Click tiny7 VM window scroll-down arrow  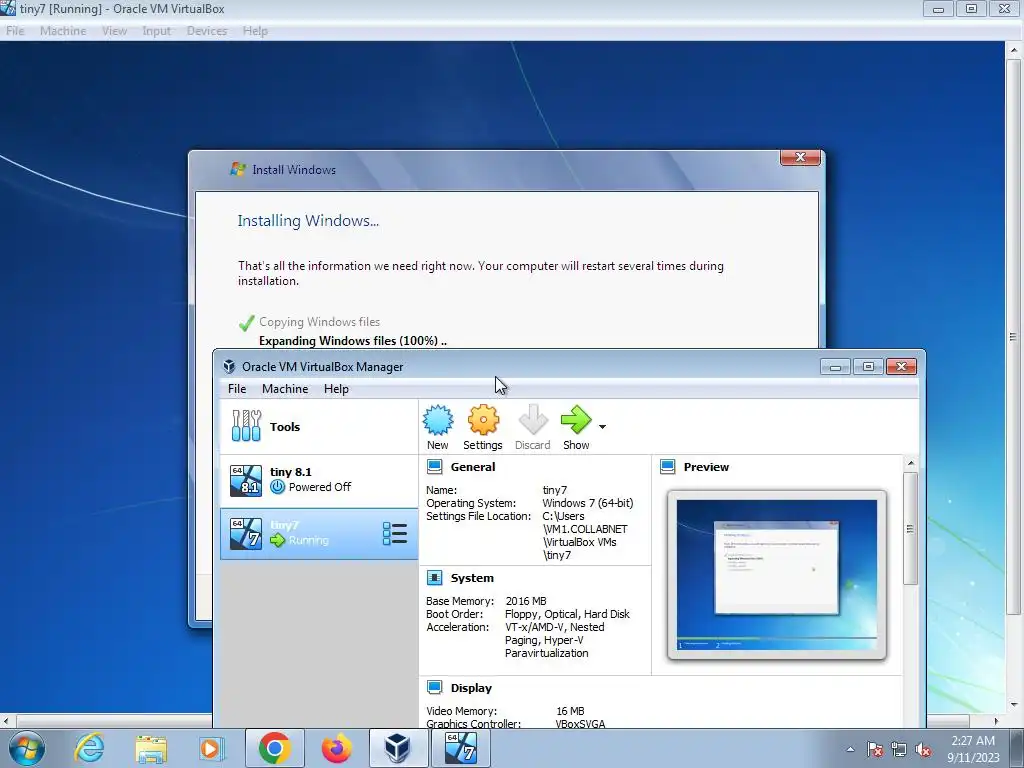click(1014, 705)
